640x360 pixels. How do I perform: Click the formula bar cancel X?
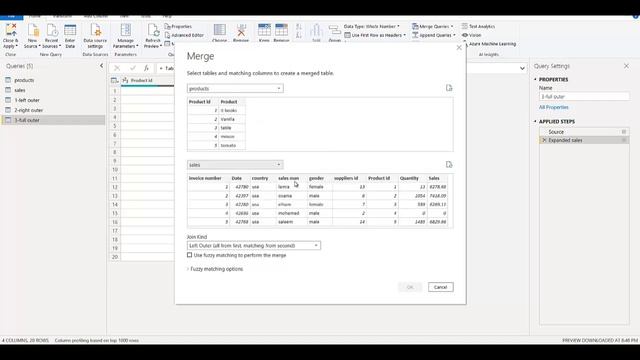coord(117,68)
